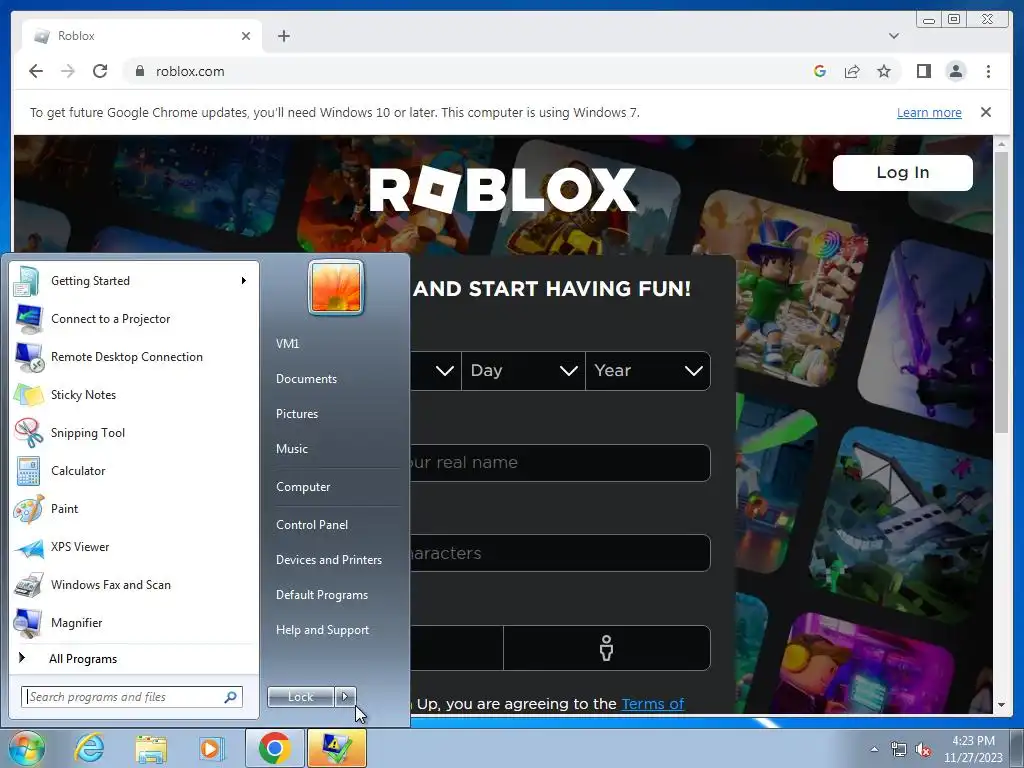Click the password input field
Viewport: 1024px width, 768px height.
click(560, 552)
